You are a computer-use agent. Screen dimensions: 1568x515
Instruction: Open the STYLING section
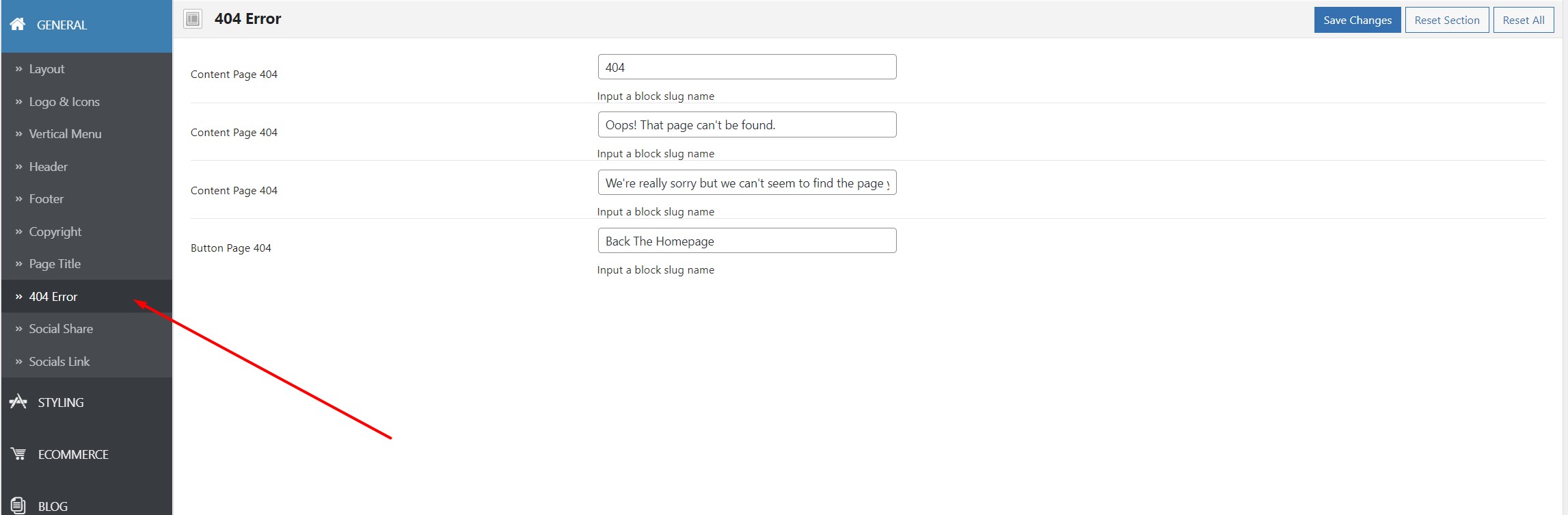[87, 402]
